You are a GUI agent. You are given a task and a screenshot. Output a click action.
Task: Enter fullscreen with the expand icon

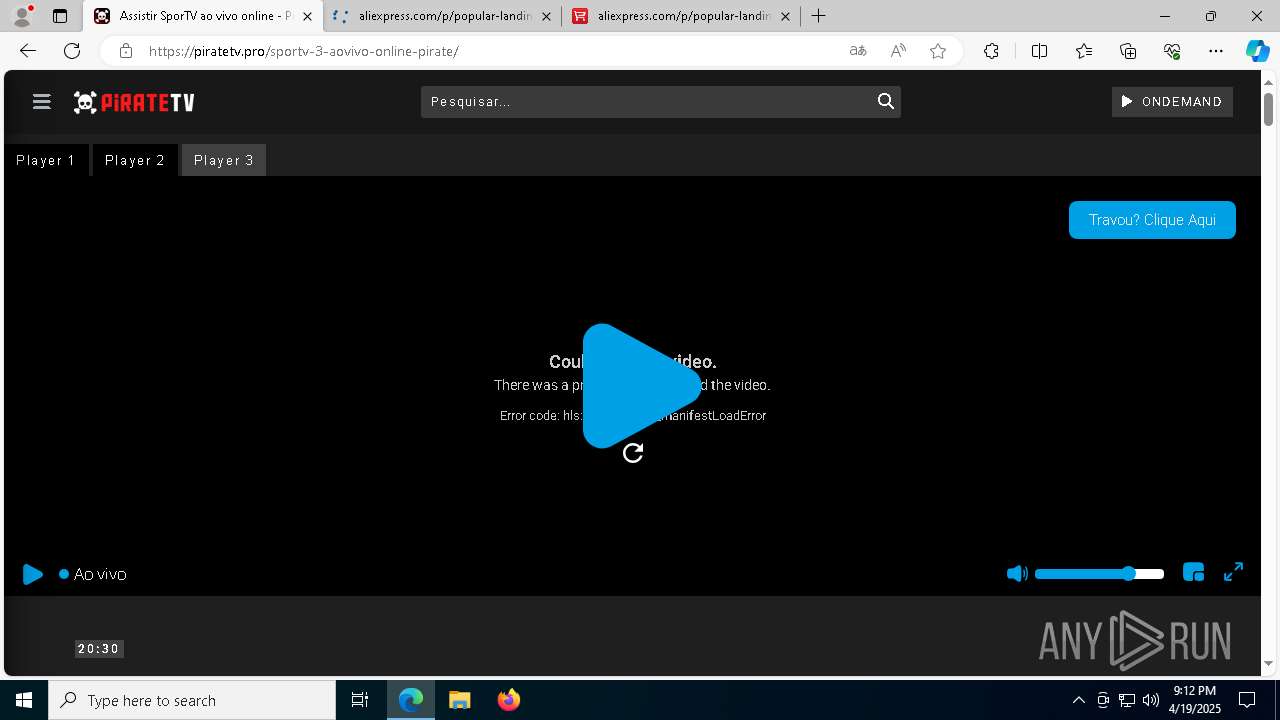(x=1233, y=571)
